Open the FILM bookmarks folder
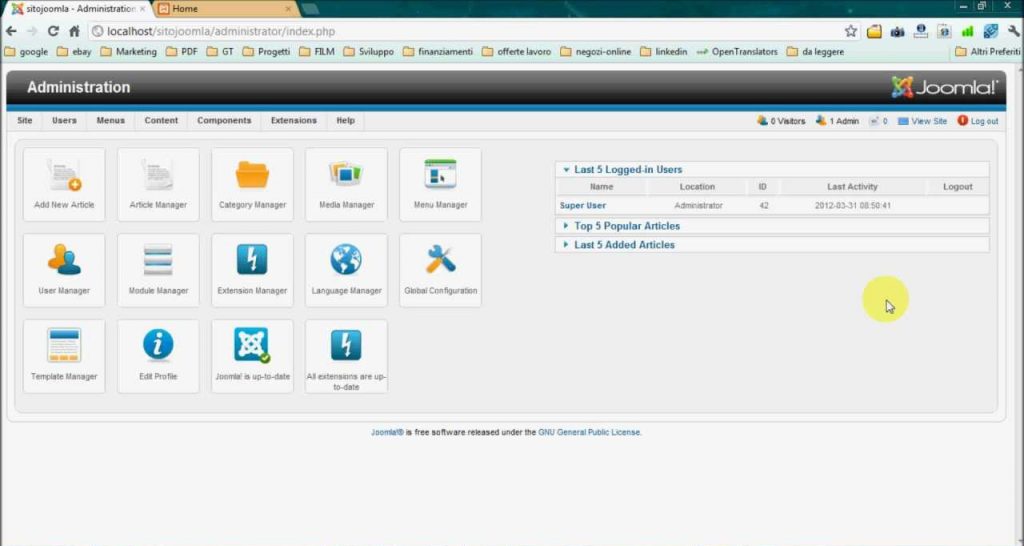Viewport: 1024px width, 546px height. pyautogui.click(x=317, y=52)
